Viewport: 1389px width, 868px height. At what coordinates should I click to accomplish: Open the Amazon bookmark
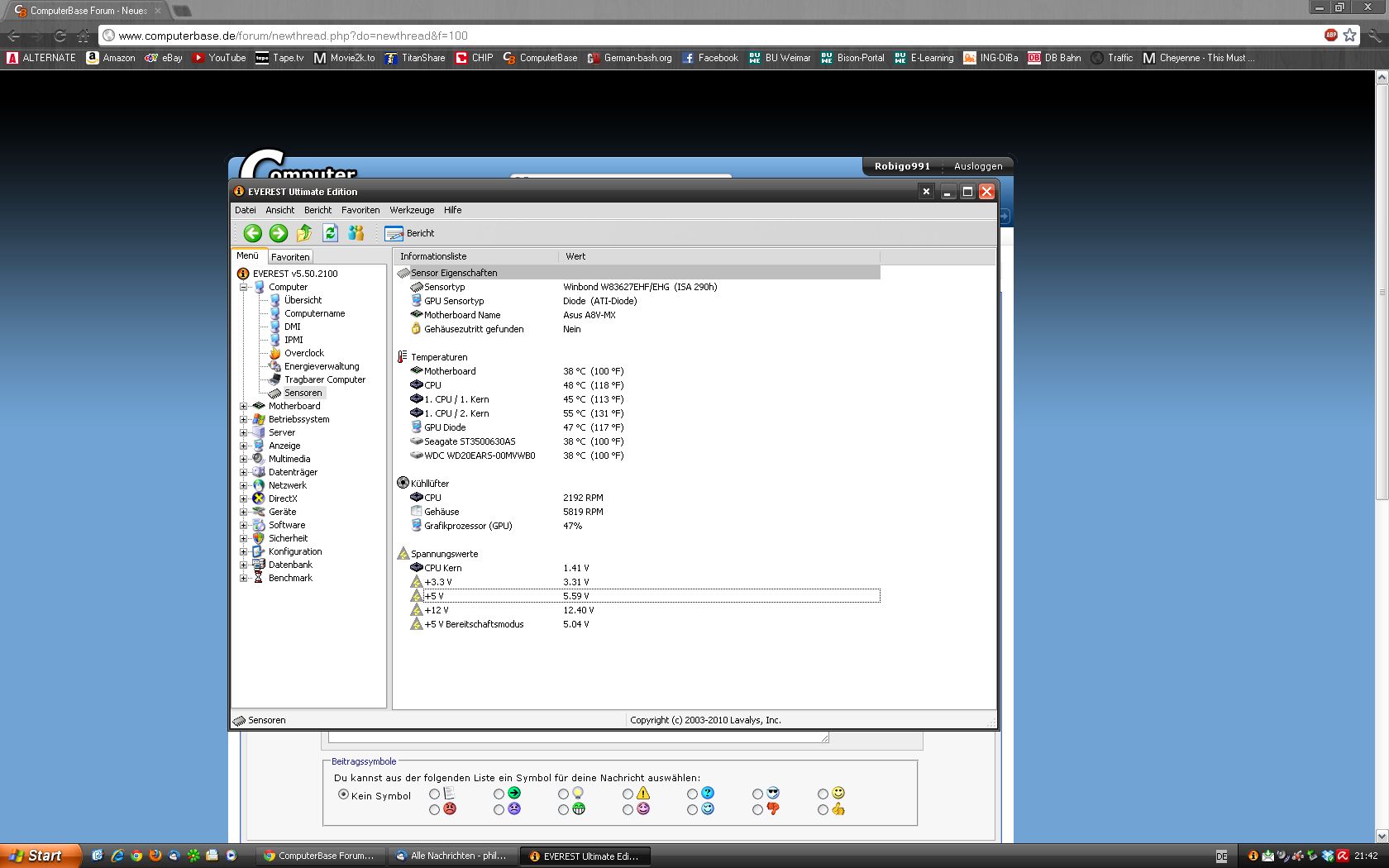click(111, 58)
